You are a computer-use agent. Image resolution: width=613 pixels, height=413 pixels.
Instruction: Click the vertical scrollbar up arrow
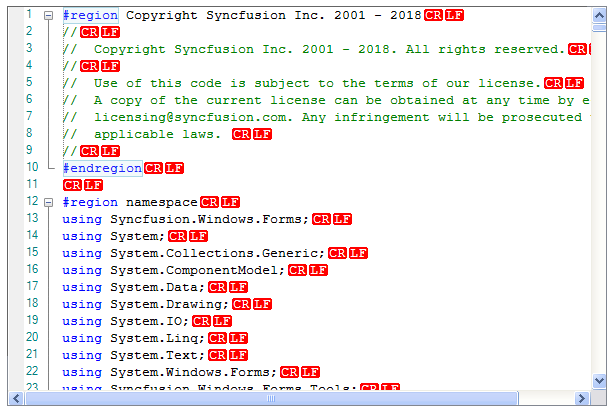click(x=599, y=16)
